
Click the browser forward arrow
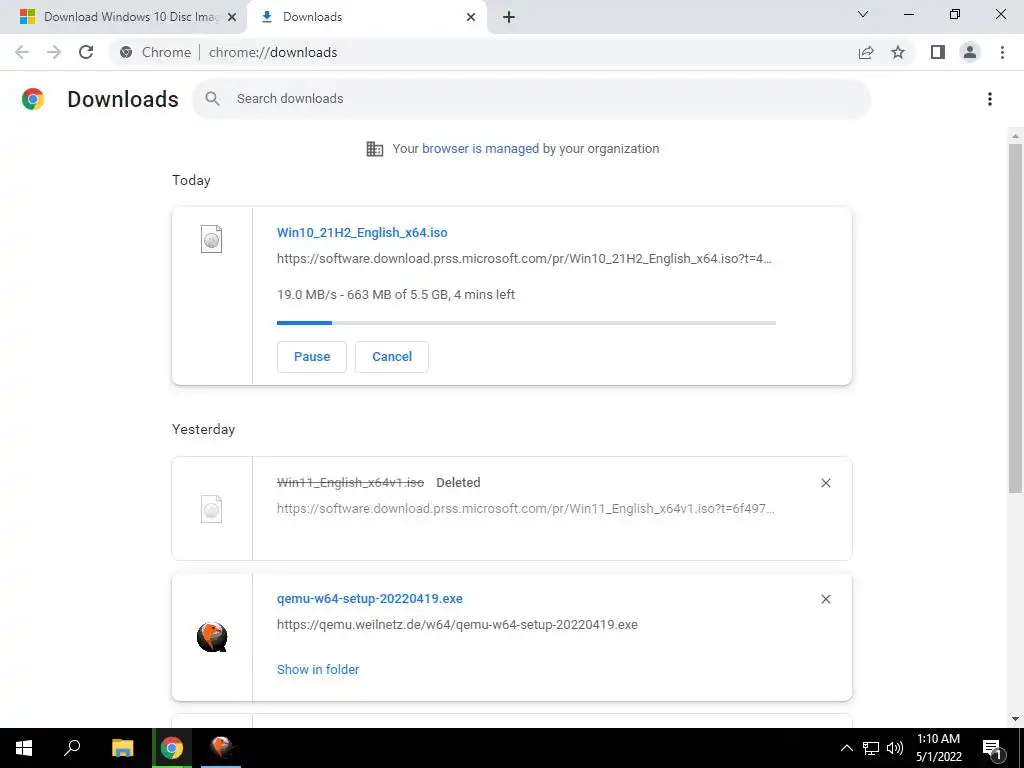(54, 52)
